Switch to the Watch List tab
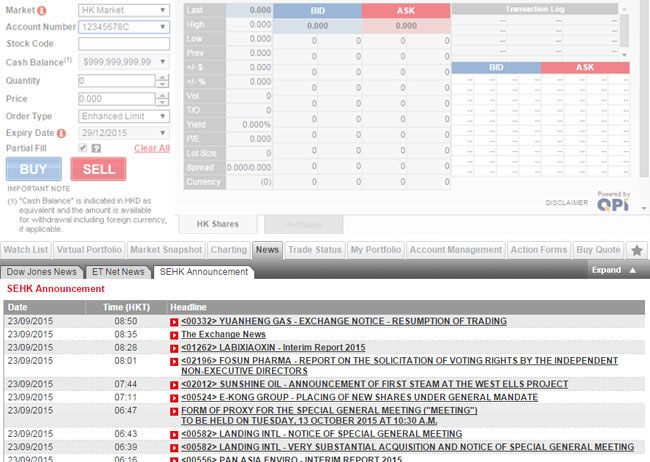 click(x=26, y=250)
